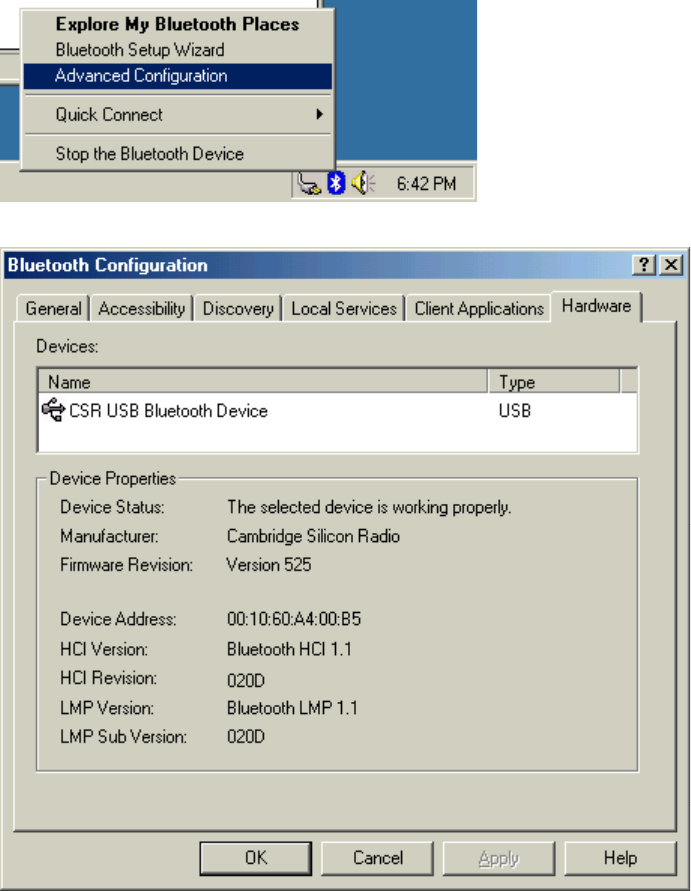The image size is (691, 891).
Task: Click the Cambridge Silicon Radio value
Action: pyautogui.click(x=313, y=536)
